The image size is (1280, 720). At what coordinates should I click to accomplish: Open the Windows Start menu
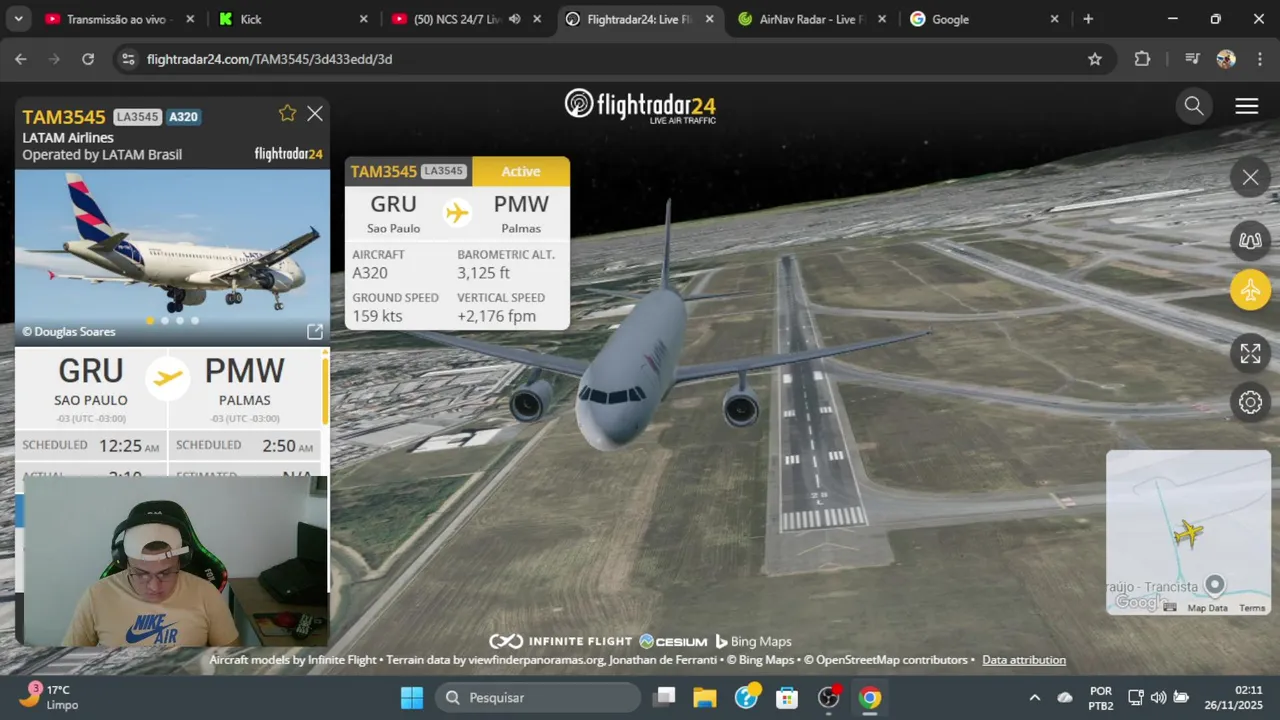click(412, 697)
